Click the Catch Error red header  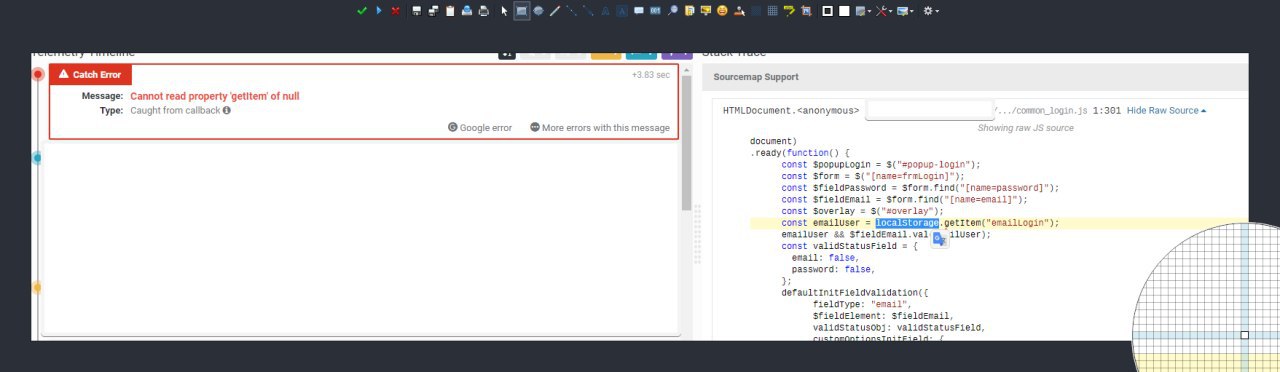coord(90,75)
